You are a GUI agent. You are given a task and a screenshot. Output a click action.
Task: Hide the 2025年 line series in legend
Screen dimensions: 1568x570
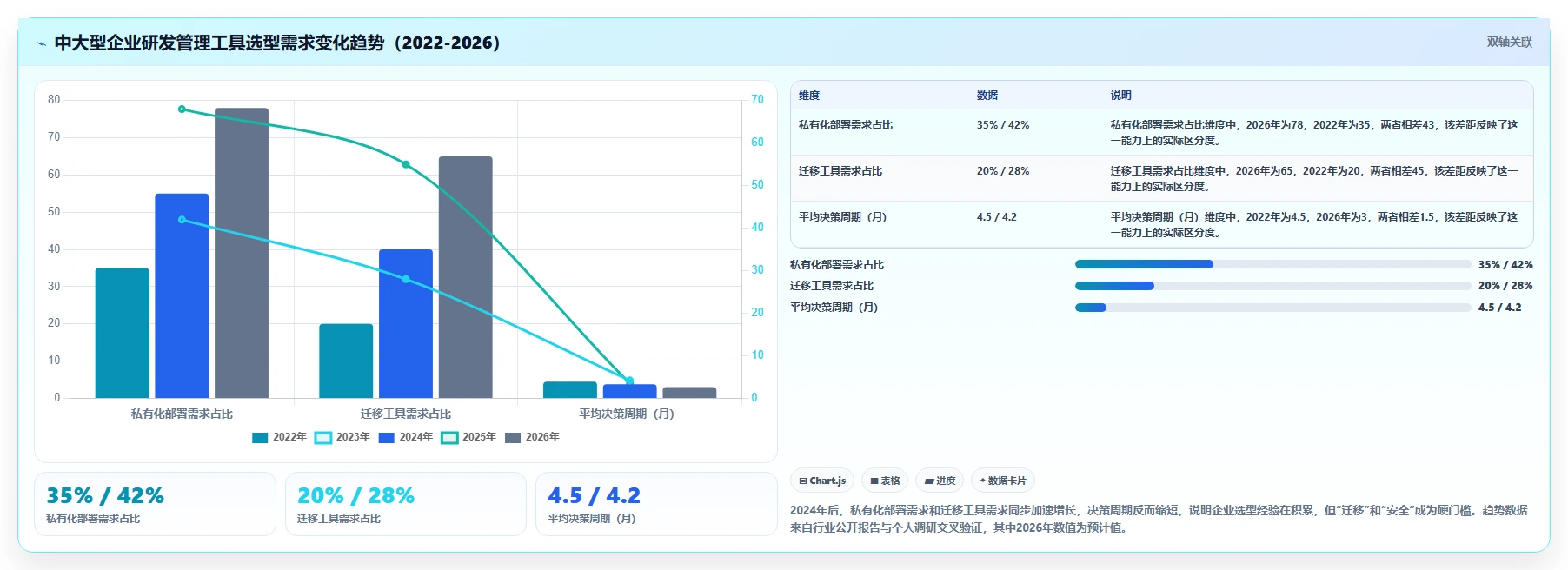coord(449,437)
